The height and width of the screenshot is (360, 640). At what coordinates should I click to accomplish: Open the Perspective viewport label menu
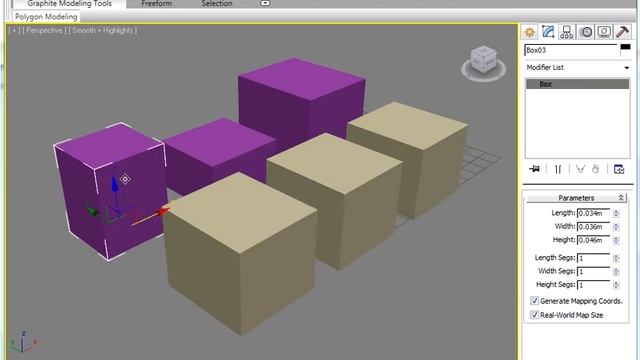coord(44,31)
